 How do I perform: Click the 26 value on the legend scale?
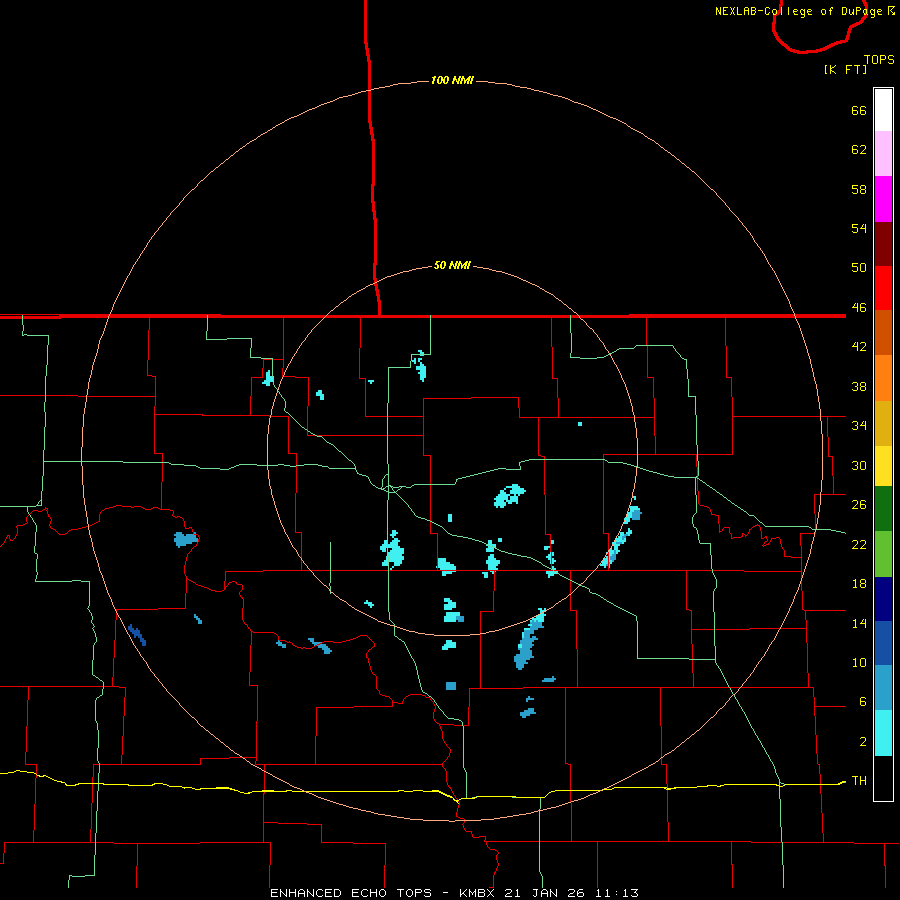[859, 505]
